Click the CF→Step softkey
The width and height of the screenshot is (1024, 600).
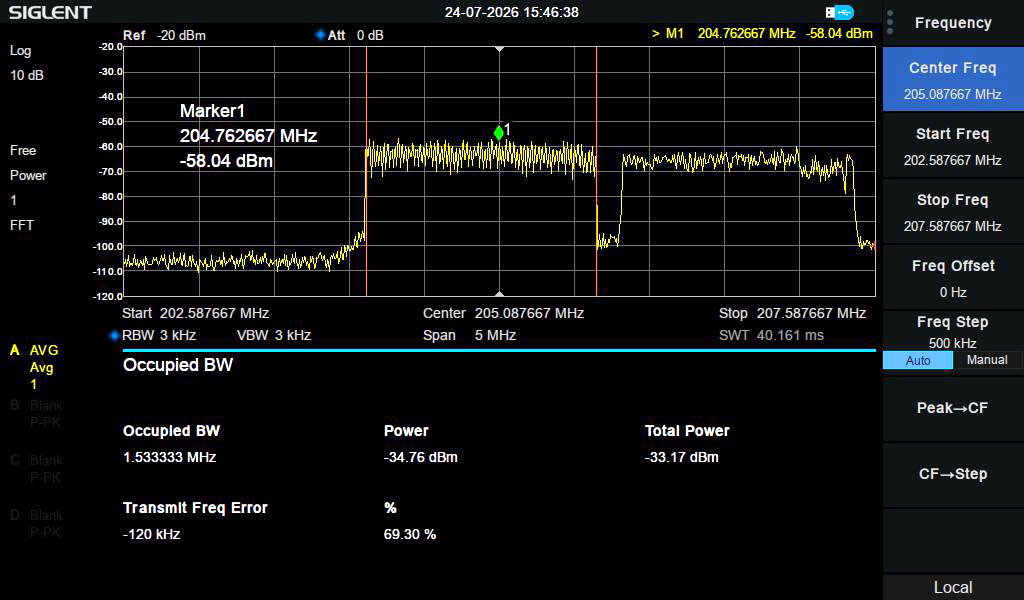[953, 474]
